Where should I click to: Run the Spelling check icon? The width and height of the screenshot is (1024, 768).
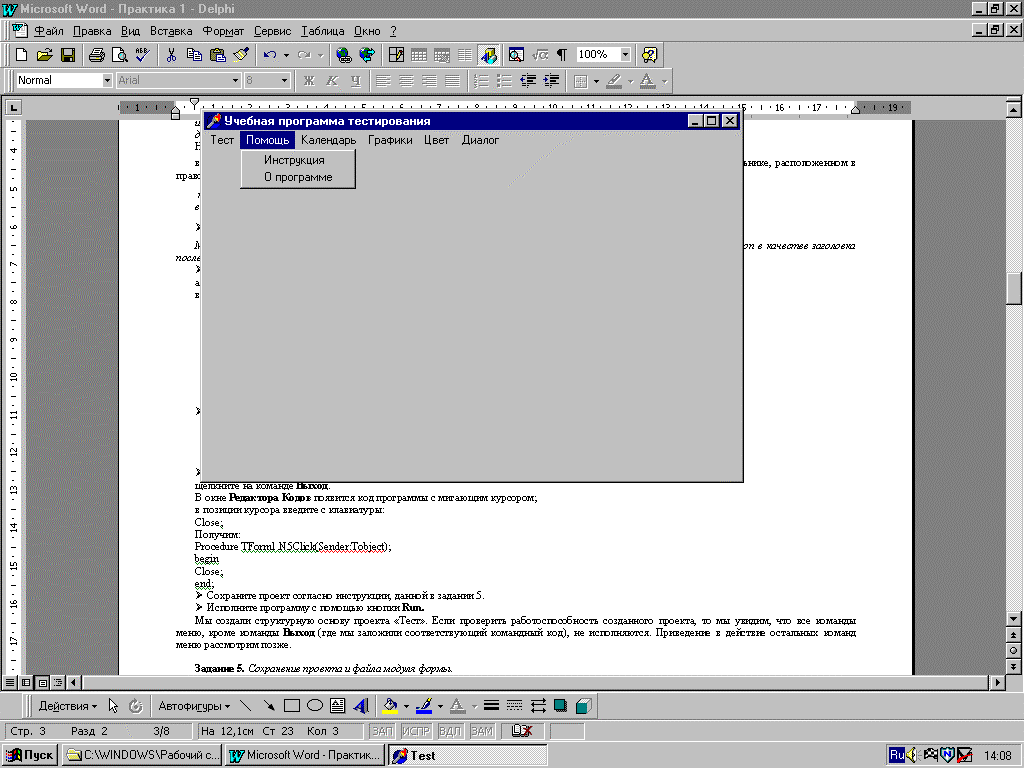coord(142,55)
